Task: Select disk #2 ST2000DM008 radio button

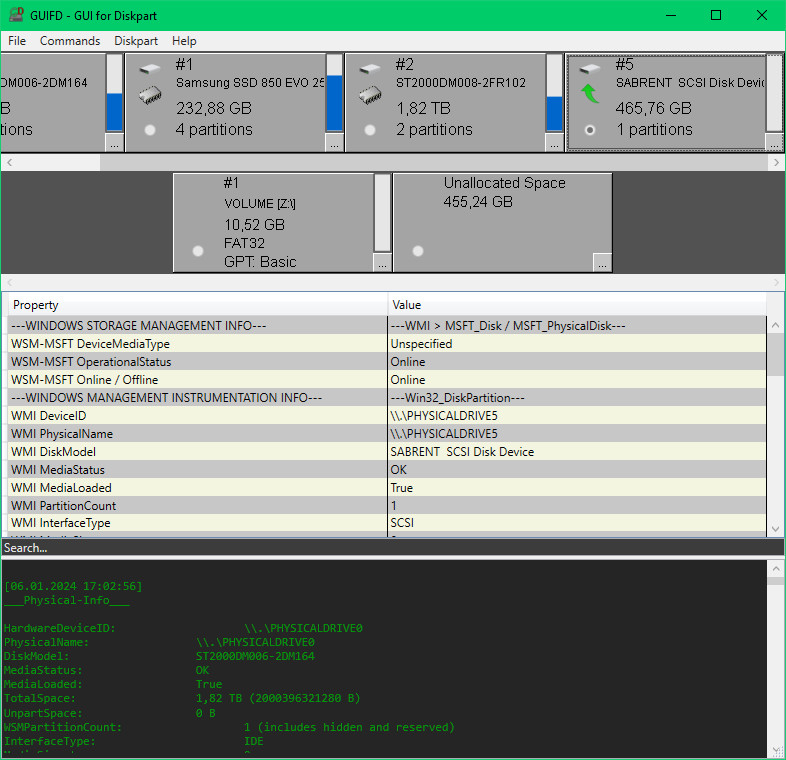Action: [370, 130]
